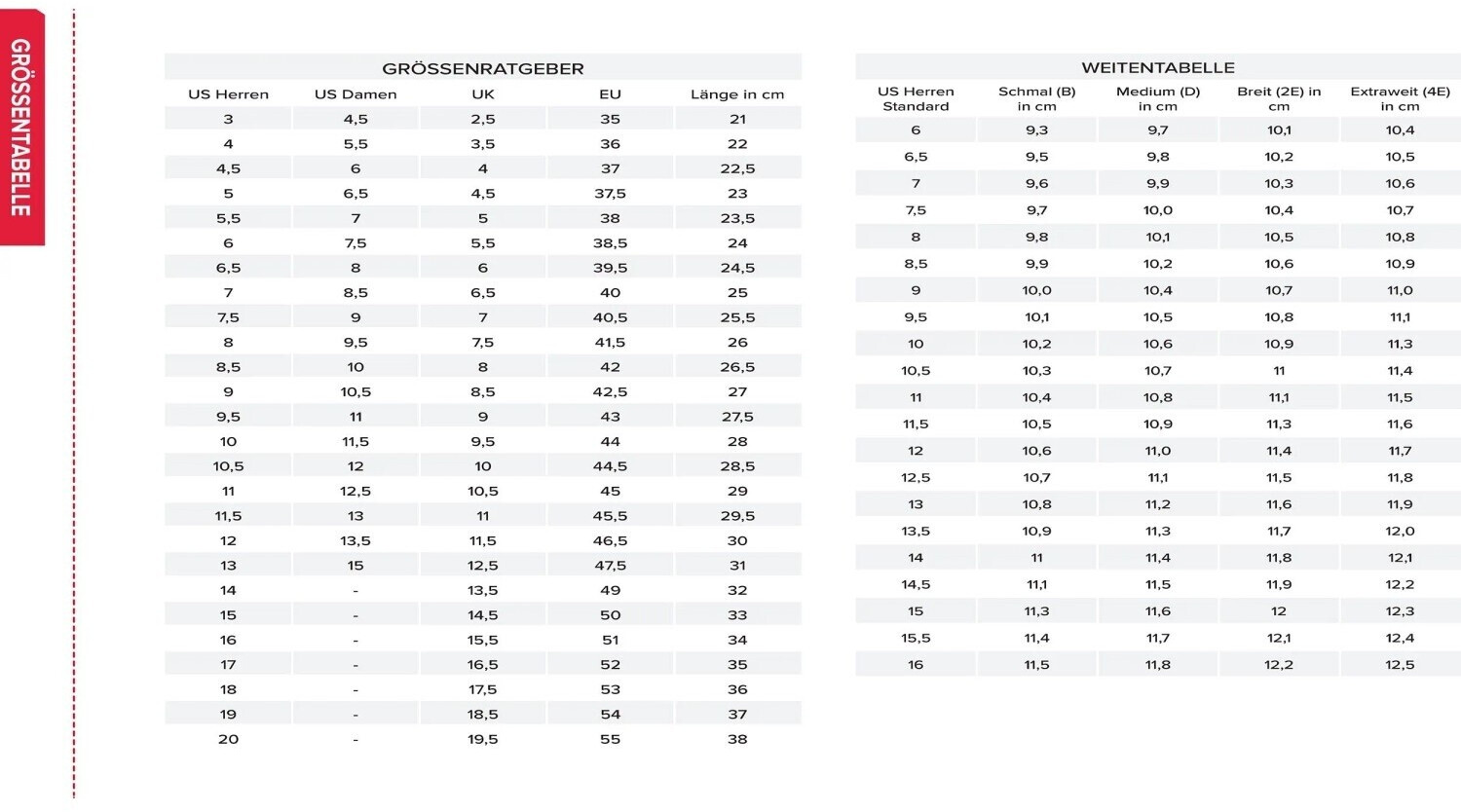
Task: Click the EU column header
Action: 610,94
